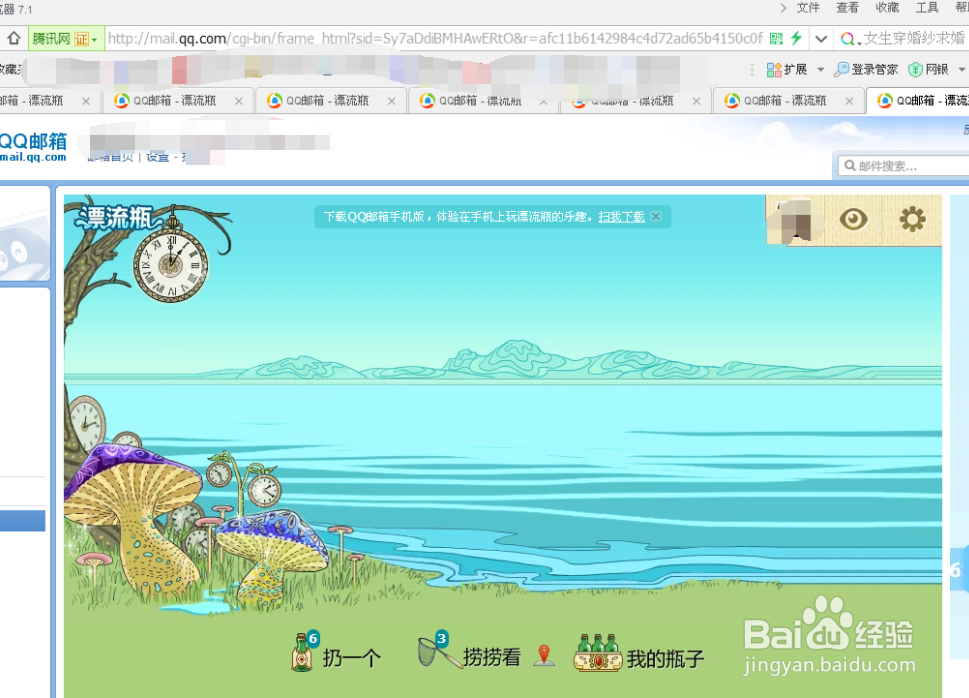
Task: Click the lightning speed-mode icon
Action: [x=797, y=38]
